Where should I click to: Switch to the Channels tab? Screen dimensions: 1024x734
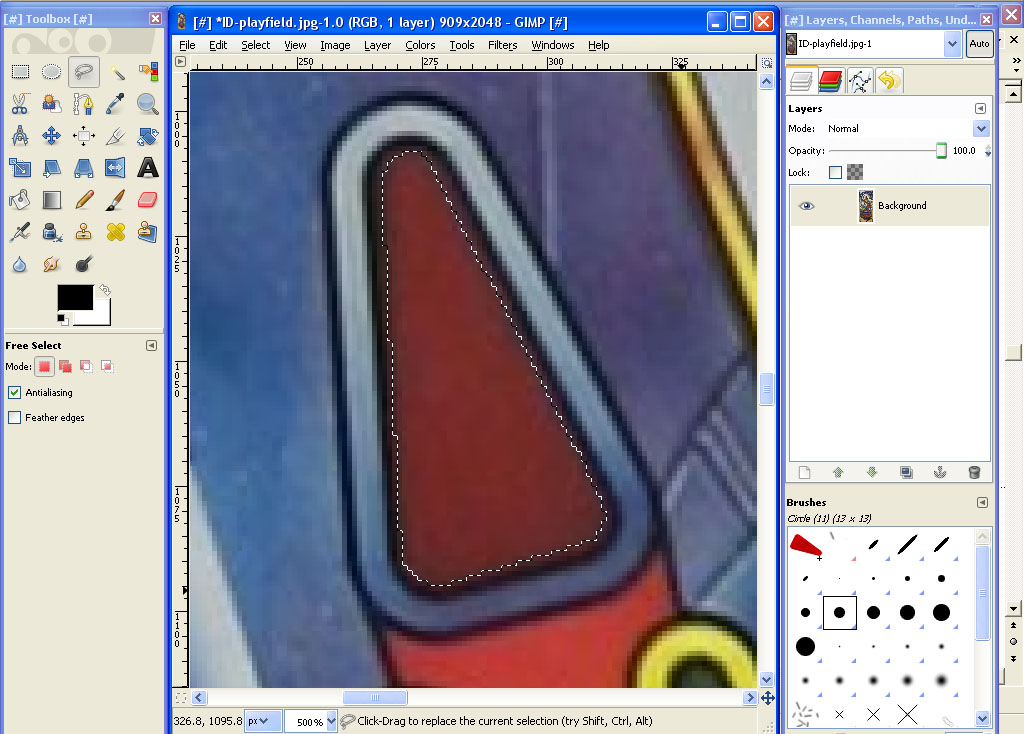click(830, 81)
